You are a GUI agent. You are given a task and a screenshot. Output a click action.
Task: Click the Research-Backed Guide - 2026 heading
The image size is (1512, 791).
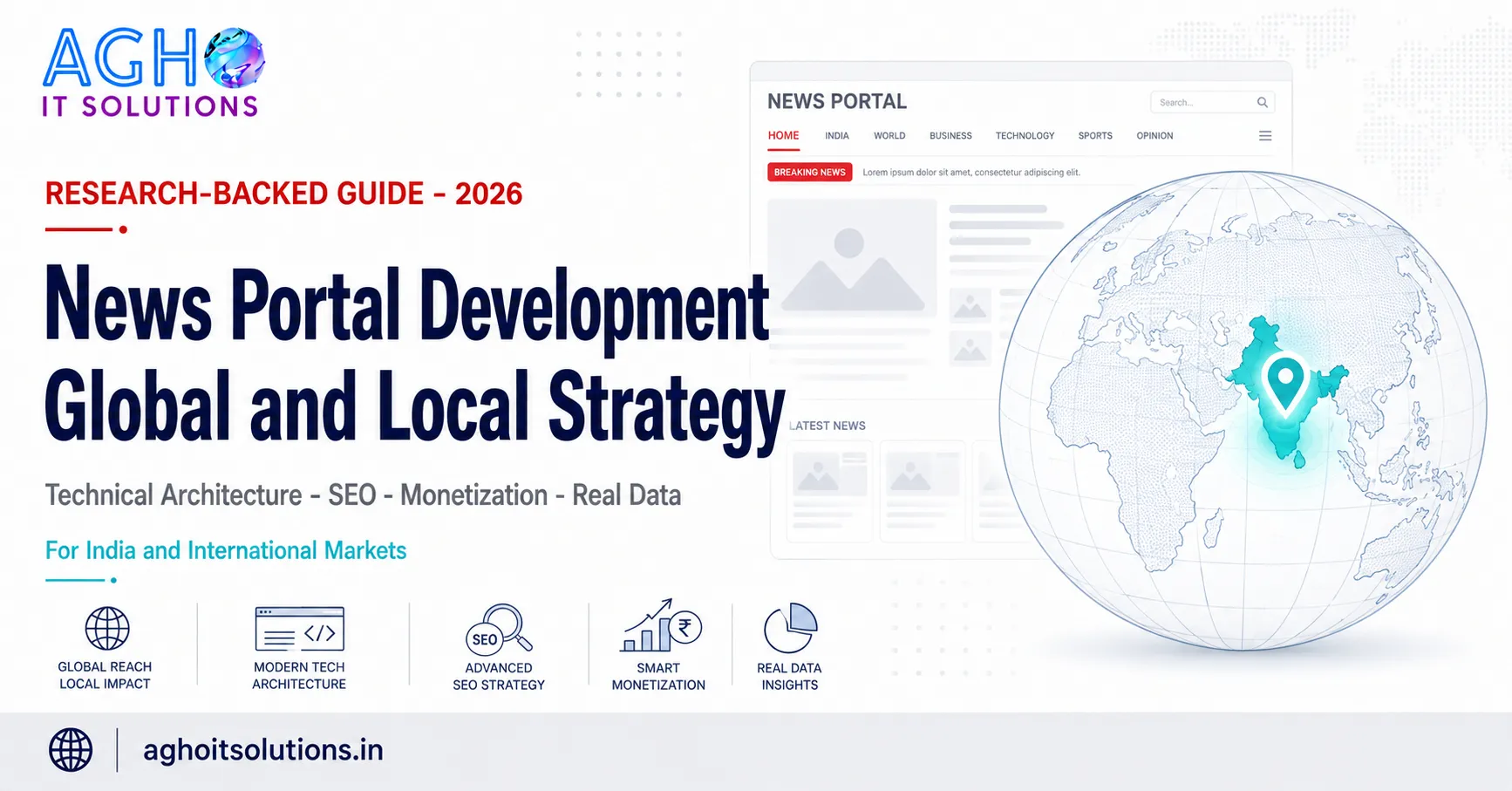point(283,194)
